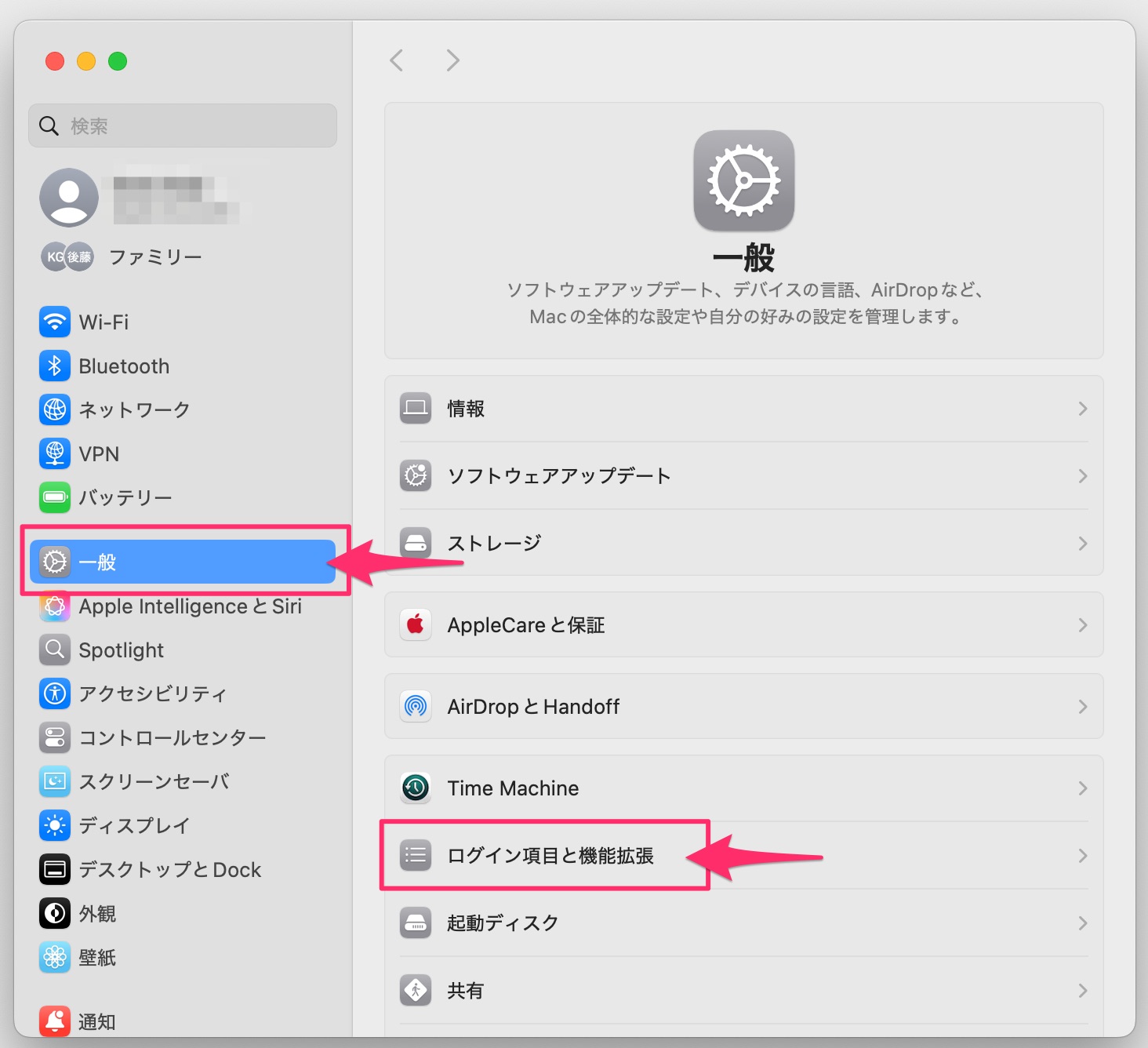Select the コントロールセンター sidebar label

click(173, 738)
